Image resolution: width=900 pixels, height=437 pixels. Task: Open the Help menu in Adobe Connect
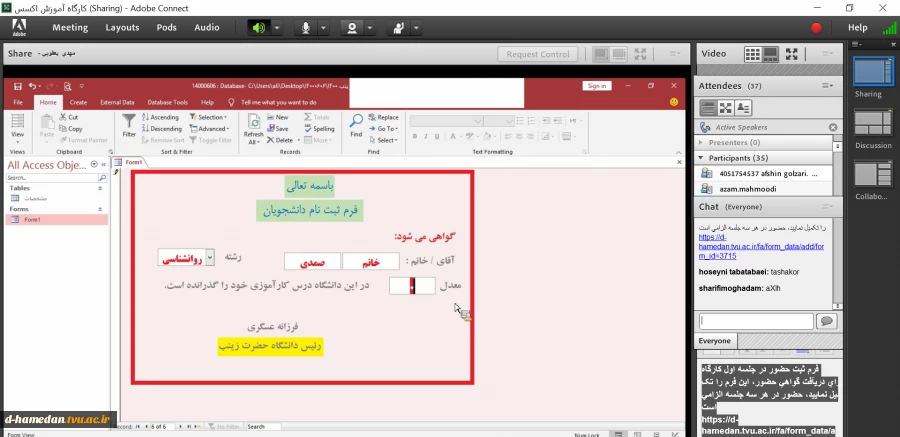[858, 28]
